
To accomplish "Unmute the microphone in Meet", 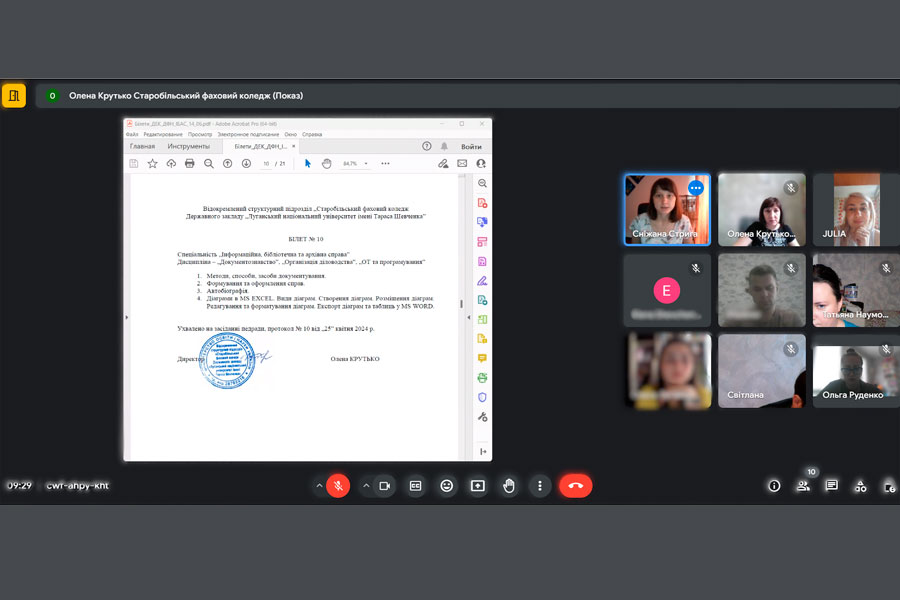I will [338, 486].
